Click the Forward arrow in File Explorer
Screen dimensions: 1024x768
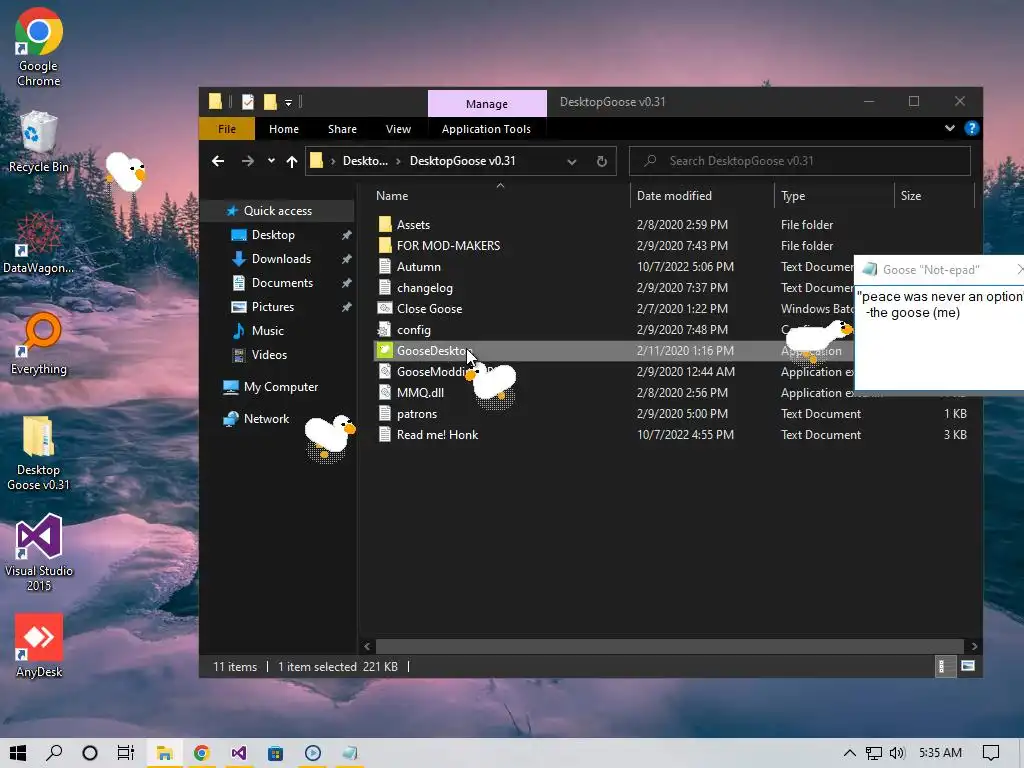(x=248, y=161)
